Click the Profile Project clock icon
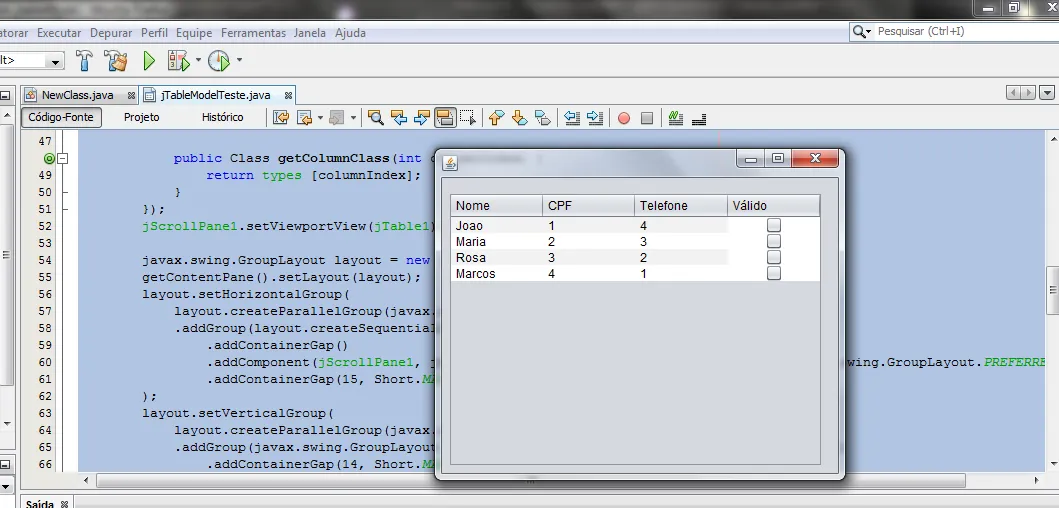The width and height of the screenshot is (1059, 508). pos(219,61)
